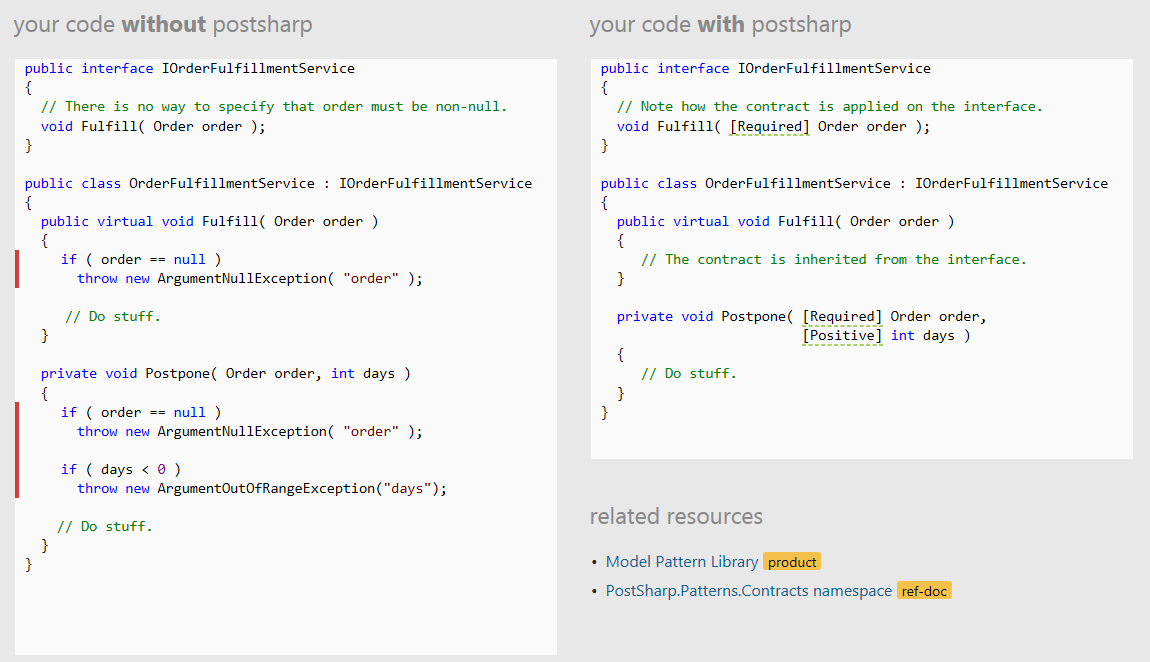This screenshot has width=1150, height=662.
Task: Click ArgumentOutOfRangeException("days") line
Action: pos(262,488)
